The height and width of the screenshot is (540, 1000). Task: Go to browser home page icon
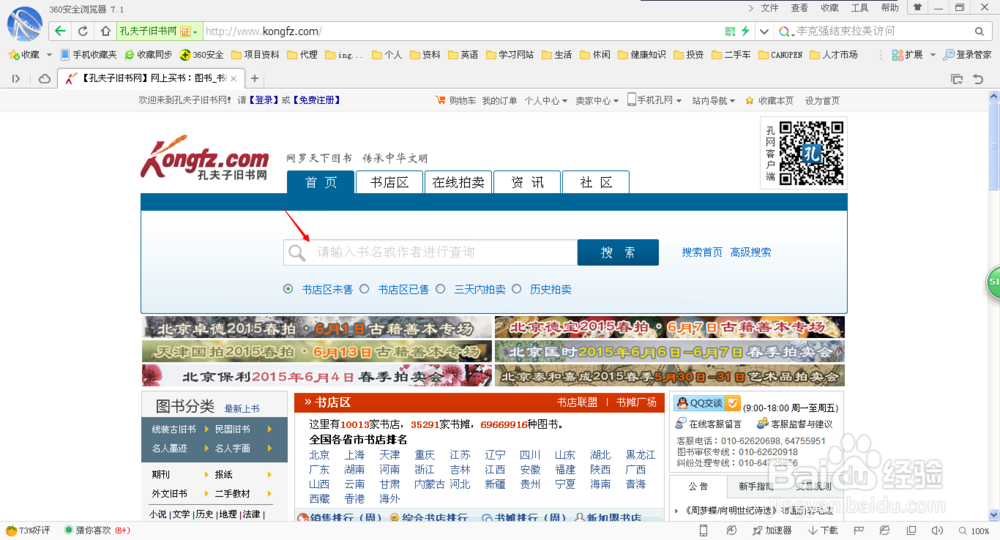[x=105, y=31]
